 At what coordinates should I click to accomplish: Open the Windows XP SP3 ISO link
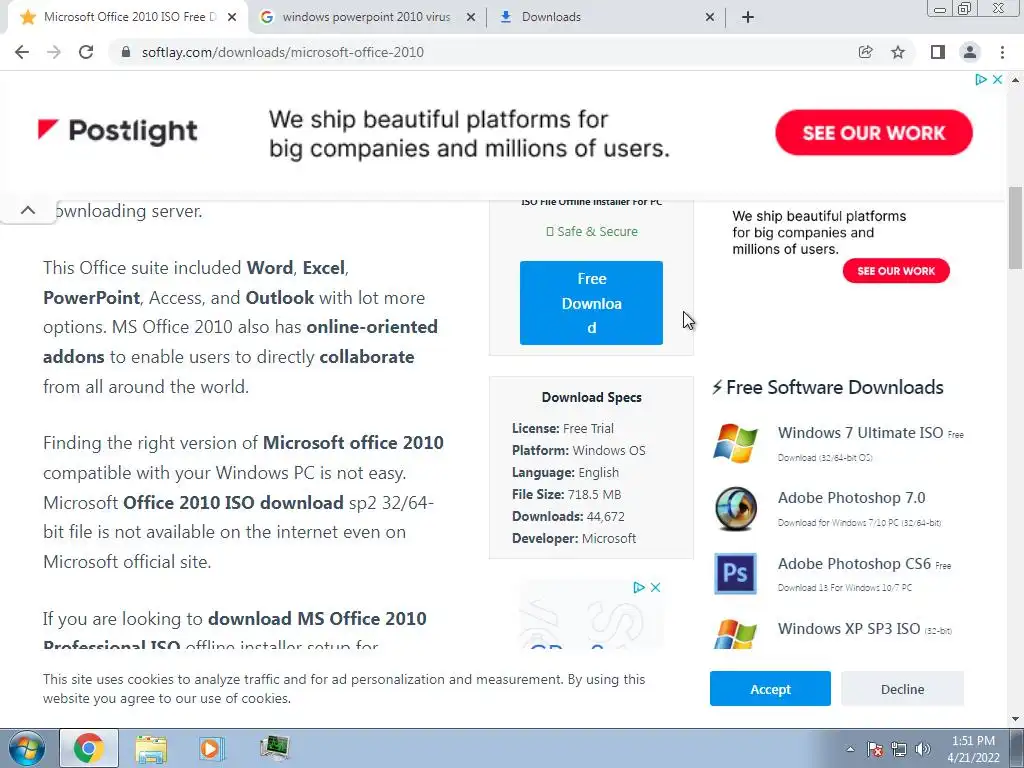pos(849,629)
